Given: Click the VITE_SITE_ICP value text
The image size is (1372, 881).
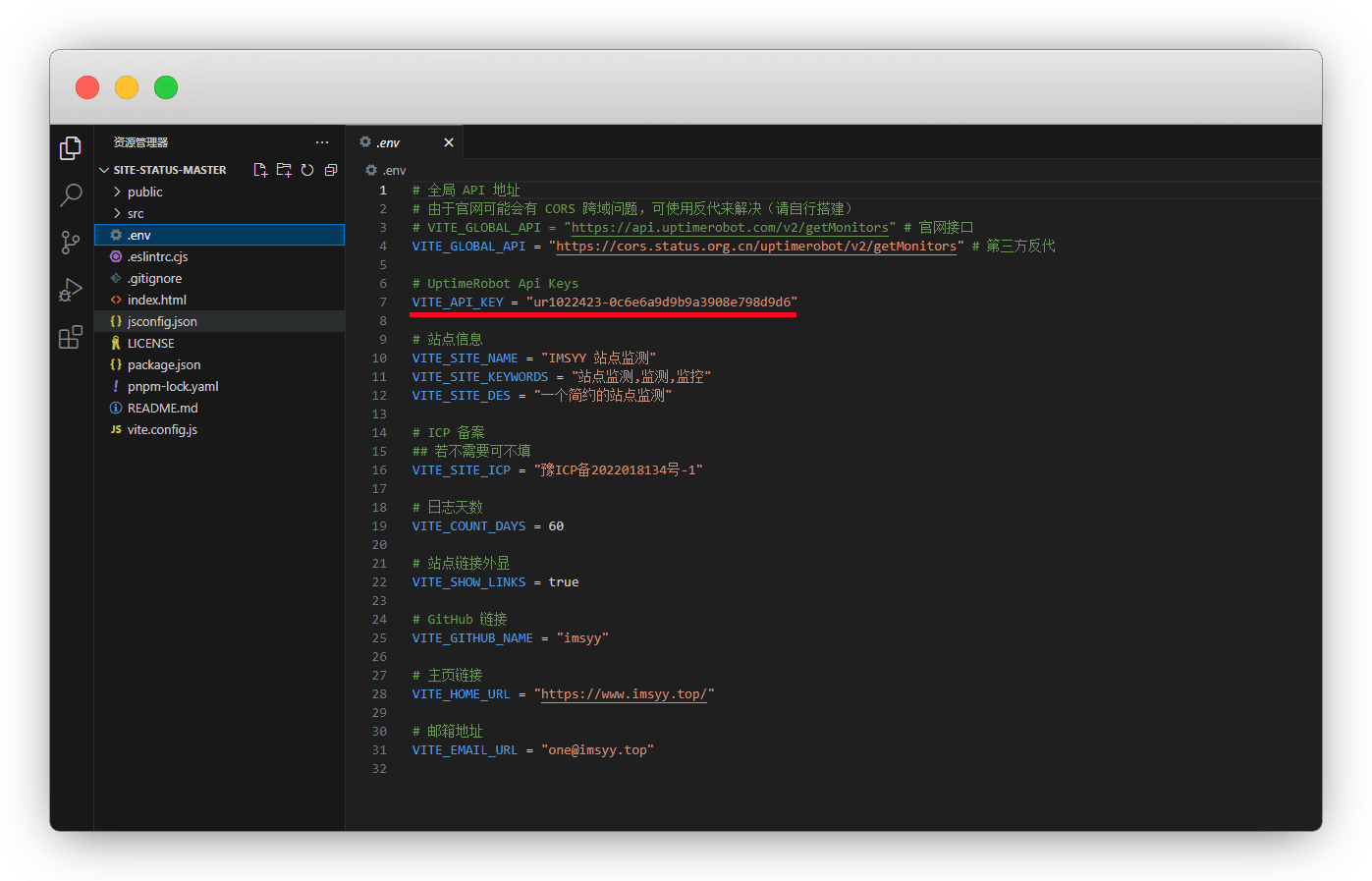Looking at the screenshot, I should [619, 470].
